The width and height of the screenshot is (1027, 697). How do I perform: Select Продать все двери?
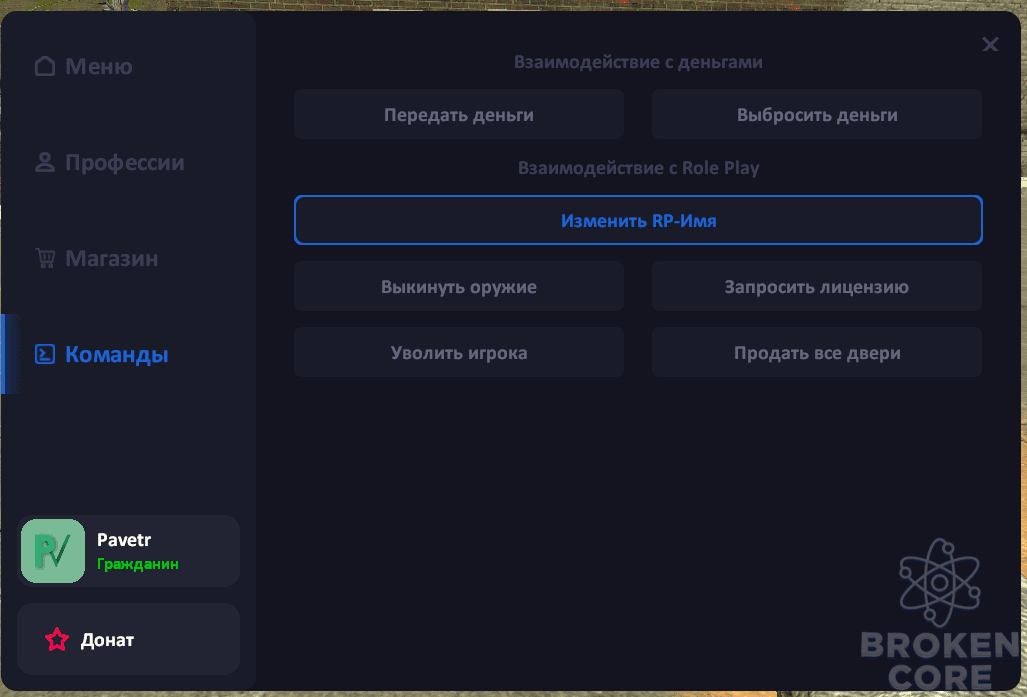817,352
